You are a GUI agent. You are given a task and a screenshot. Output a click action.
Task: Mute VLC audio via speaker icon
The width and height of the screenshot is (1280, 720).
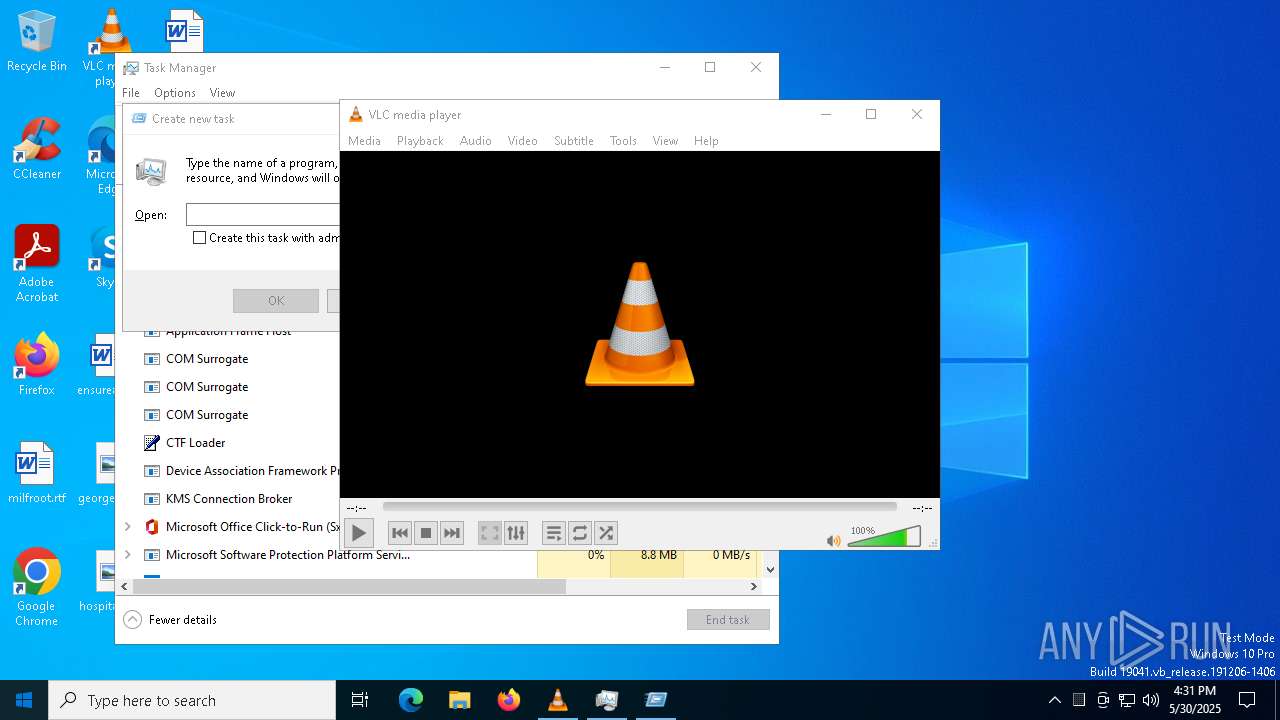(833, 540)
